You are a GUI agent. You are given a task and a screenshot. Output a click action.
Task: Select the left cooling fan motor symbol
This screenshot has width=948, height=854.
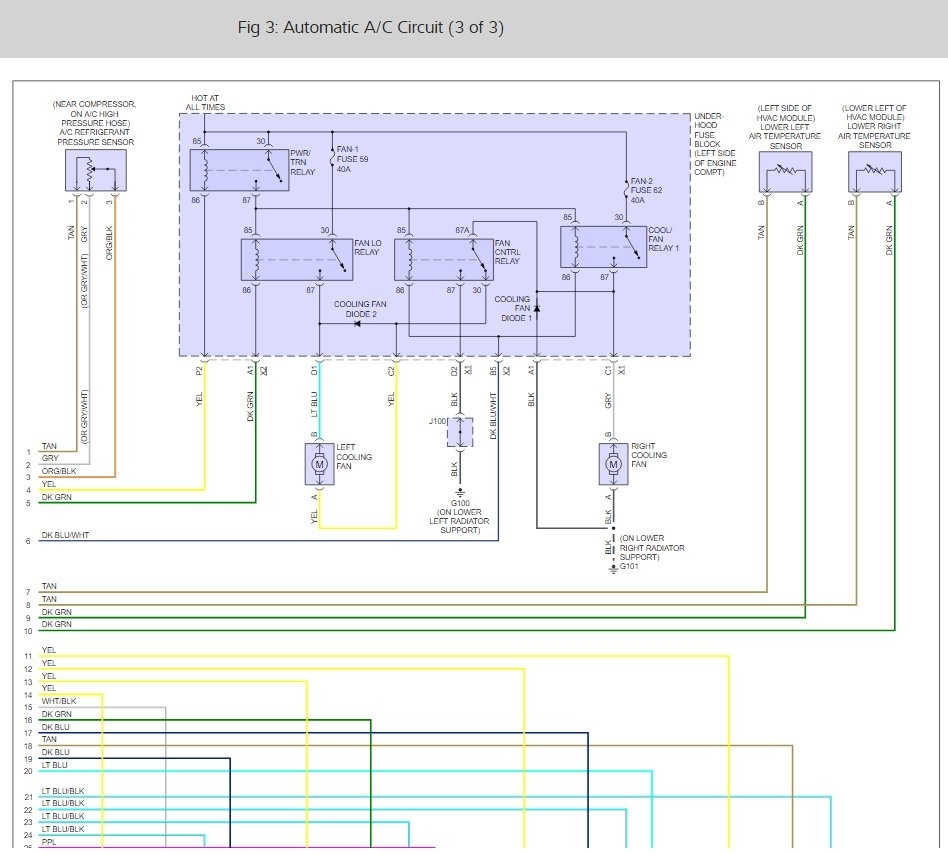pyautogui.click(x=320, y=463)
